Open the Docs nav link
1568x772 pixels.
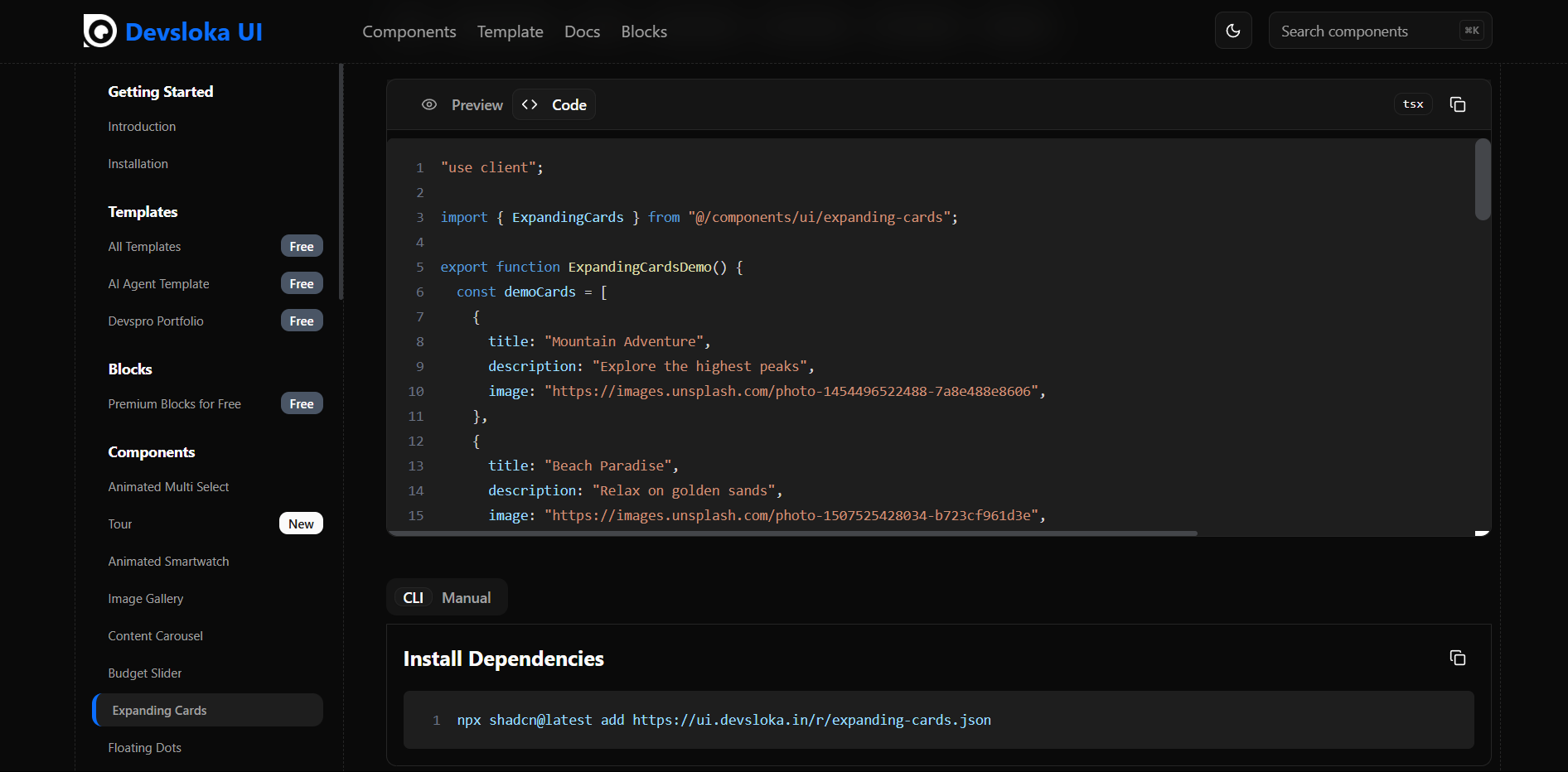point(582,31)
